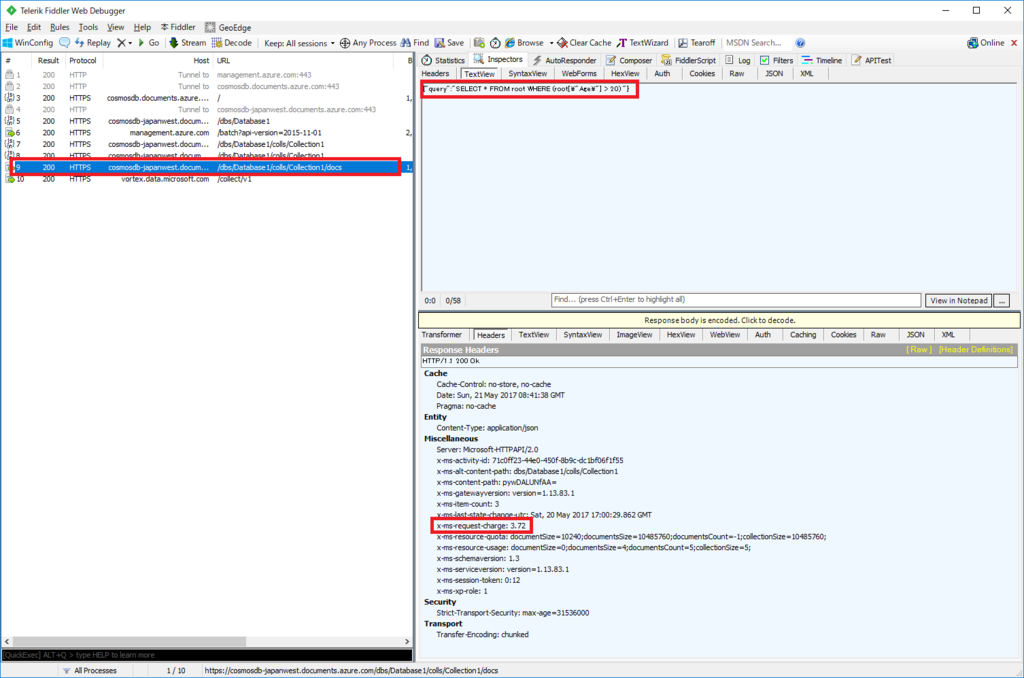The width and height of the screenshot is (1024, 678).
Task: Click the All Processes status bar filter
Action: pyautogui.click(x=89, y=670)
